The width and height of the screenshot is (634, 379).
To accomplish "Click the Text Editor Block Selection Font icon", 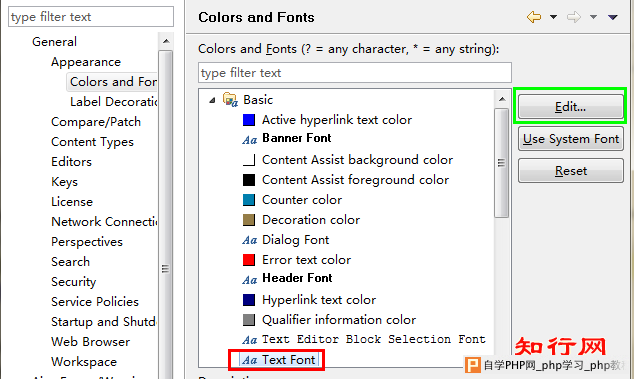I will [249, 340].
